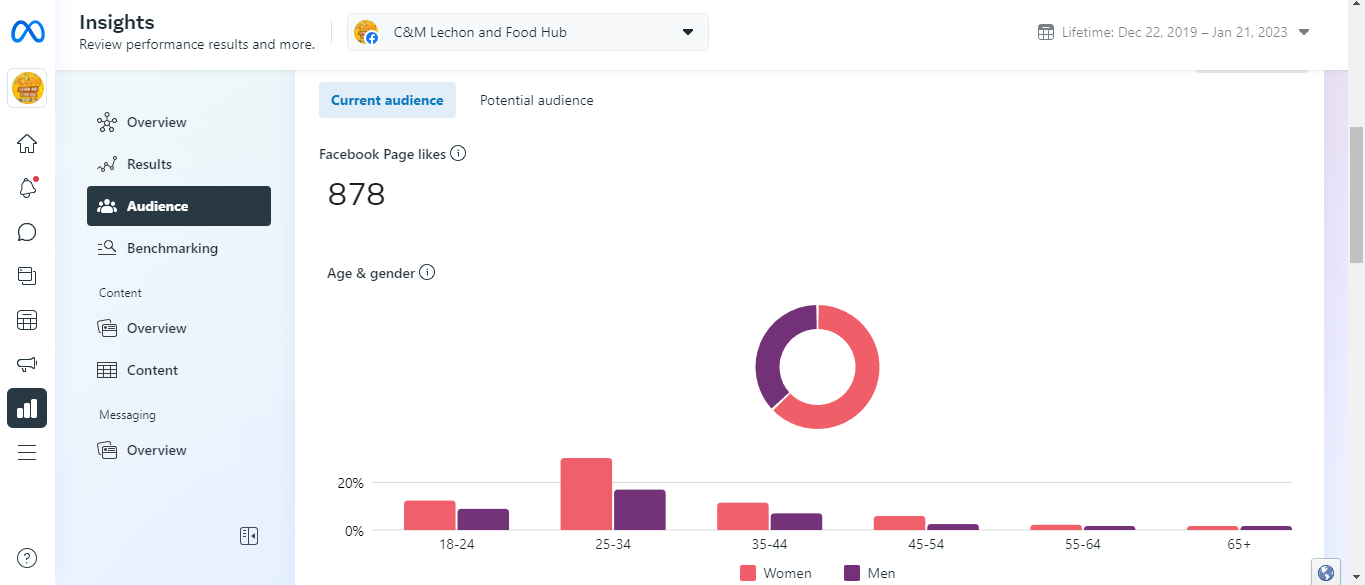Screen dimensions: 1365x585
Task: Open the Notifications bell icon
Action: 27,188
